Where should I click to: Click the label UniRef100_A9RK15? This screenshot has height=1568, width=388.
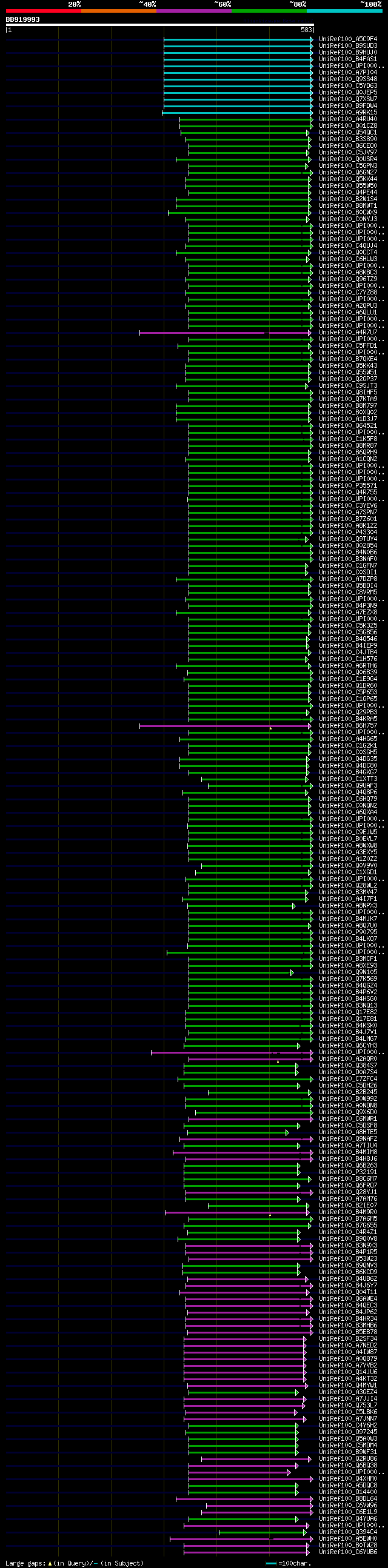(x=348, y=113)
